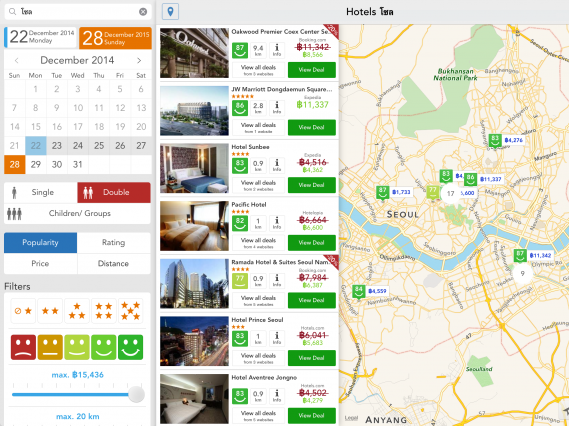Select check-in date 22 December 2014 box
The height and width of the screenshot is (426, 569).
[40, 37]
